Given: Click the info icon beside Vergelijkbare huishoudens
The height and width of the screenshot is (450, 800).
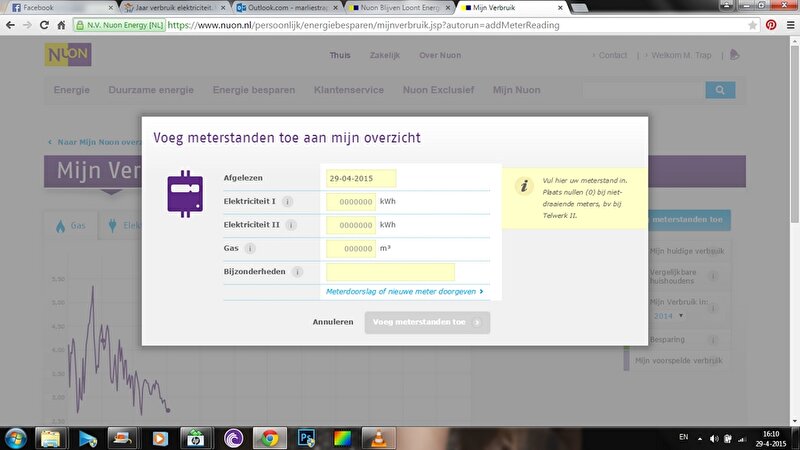Looking at the screenshot, I should pos(713,276).
